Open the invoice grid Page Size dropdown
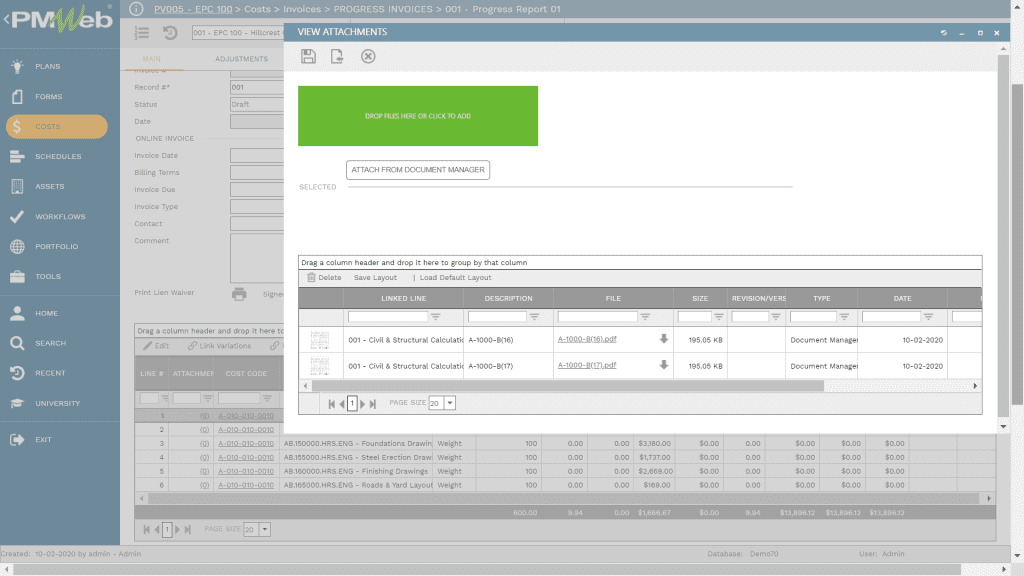 coord(264,530)
